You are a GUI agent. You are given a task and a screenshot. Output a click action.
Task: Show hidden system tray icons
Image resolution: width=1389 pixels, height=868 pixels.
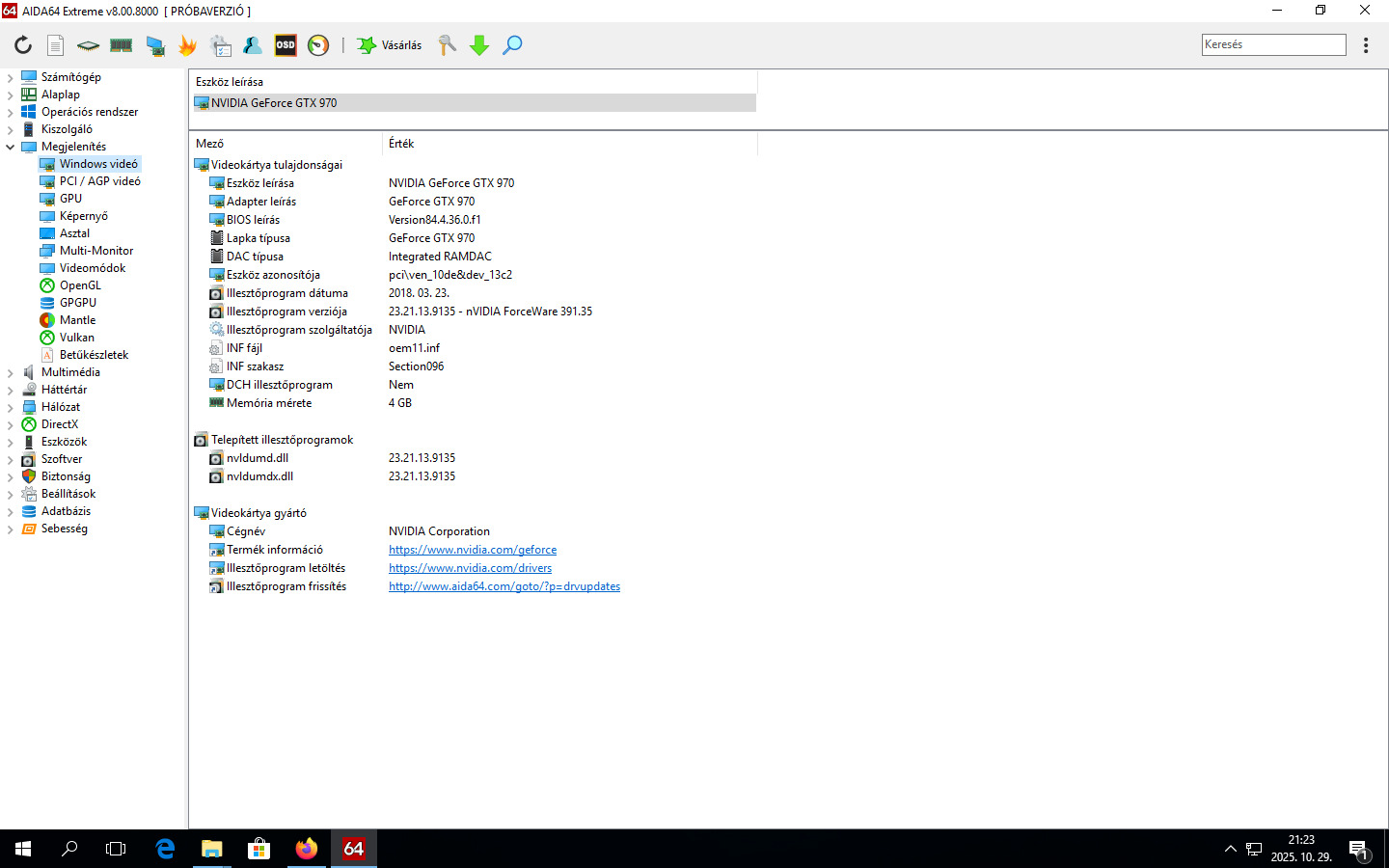coord(1230,850)
